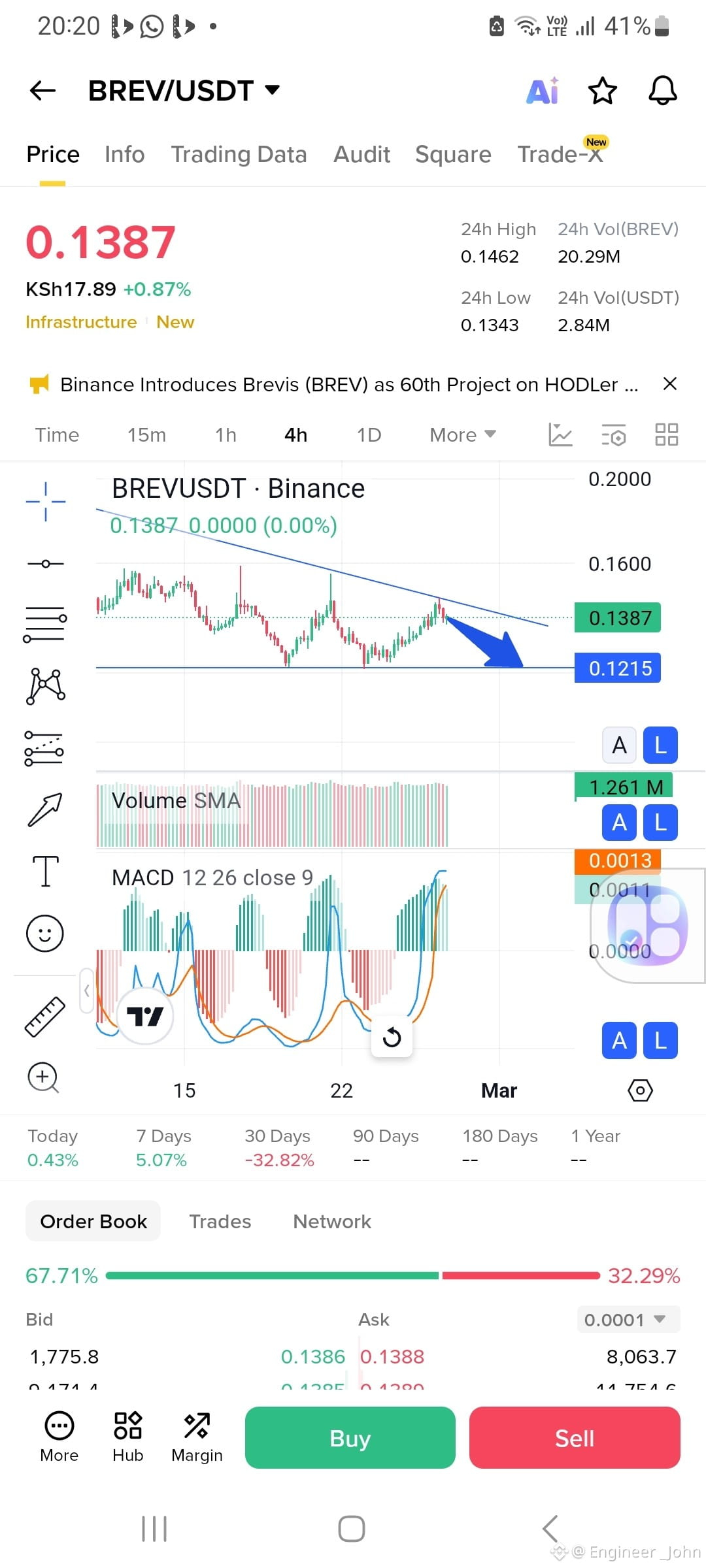
Task: Select the long position forecasting tool
Action: point(44,748)
